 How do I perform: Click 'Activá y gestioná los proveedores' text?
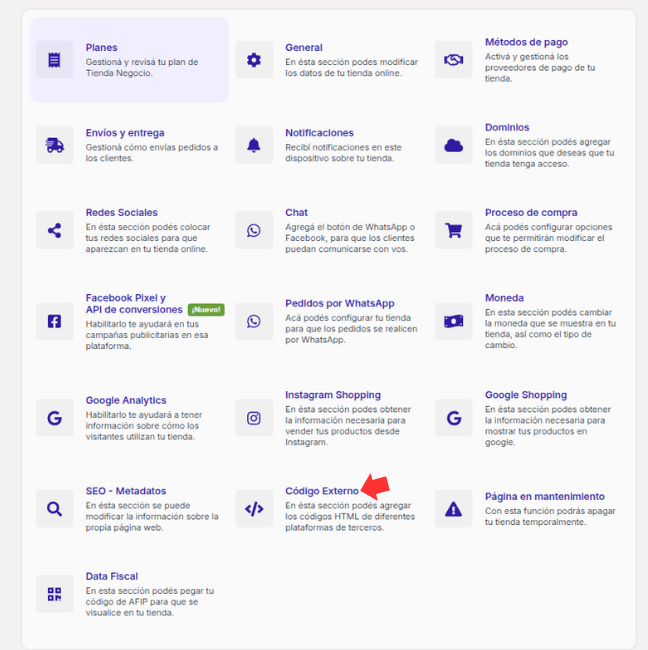click(540, 68)
